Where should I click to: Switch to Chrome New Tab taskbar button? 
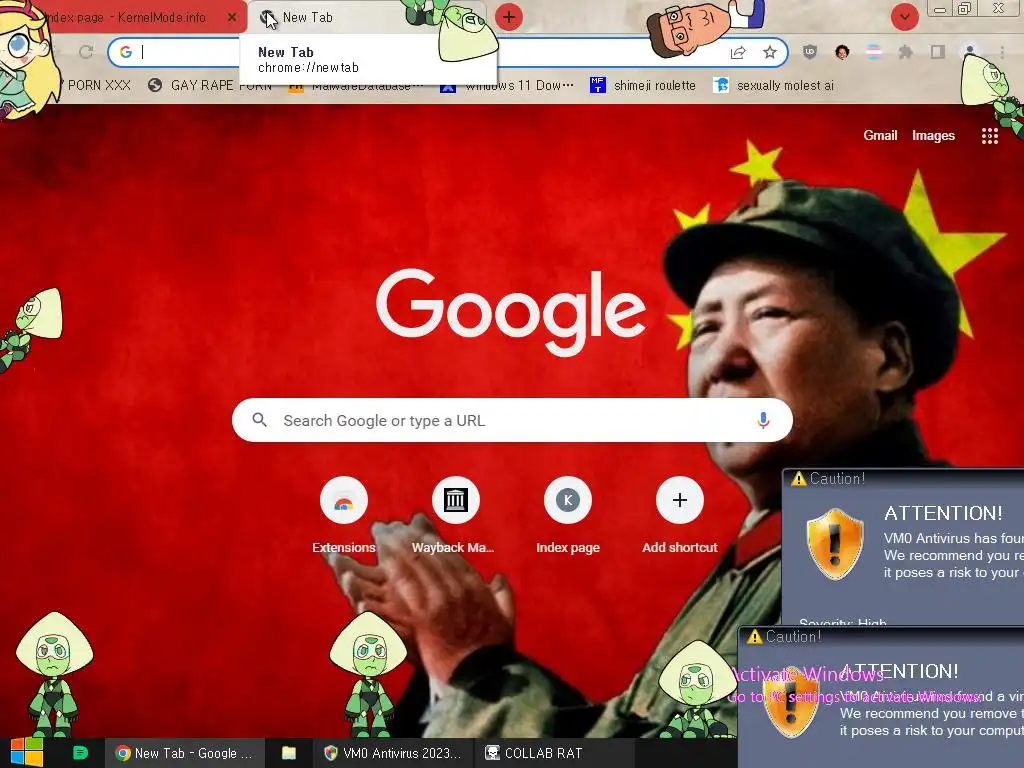[184, 753]
